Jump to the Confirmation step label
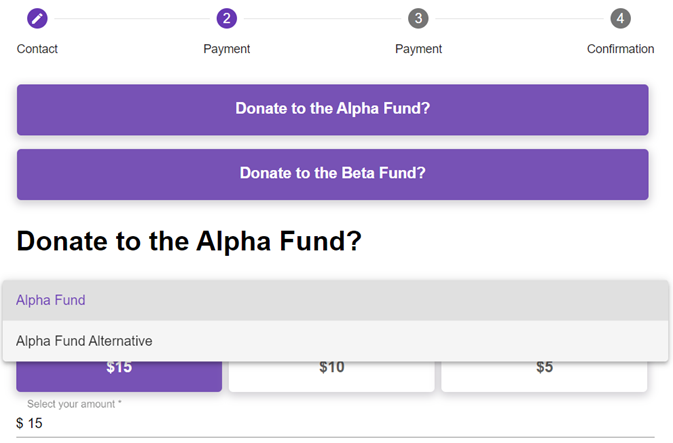The height and width of the screenshot is (443, 673). tap(620, 49)
